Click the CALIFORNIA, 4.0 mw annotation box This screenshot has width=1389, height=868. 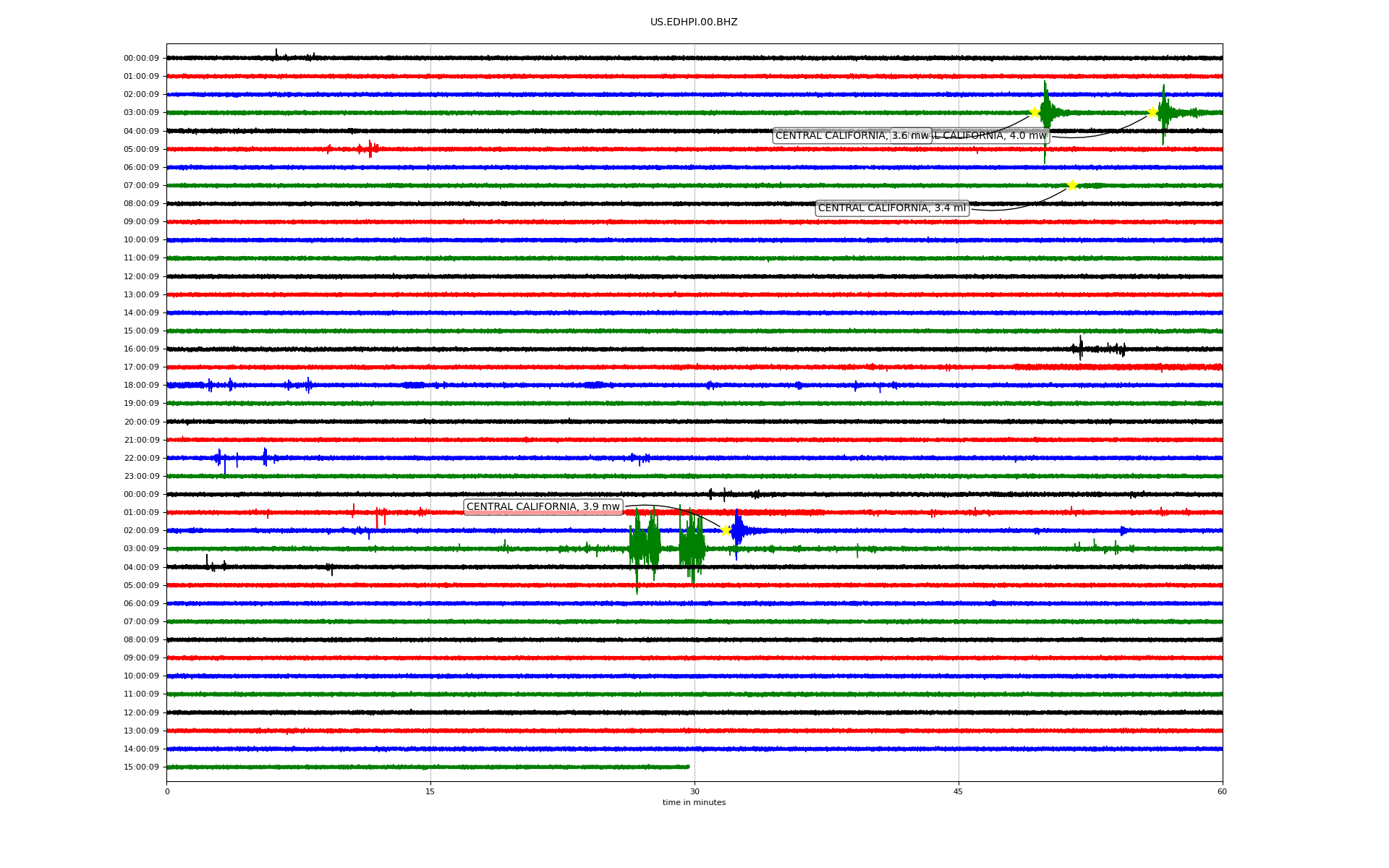991,136
